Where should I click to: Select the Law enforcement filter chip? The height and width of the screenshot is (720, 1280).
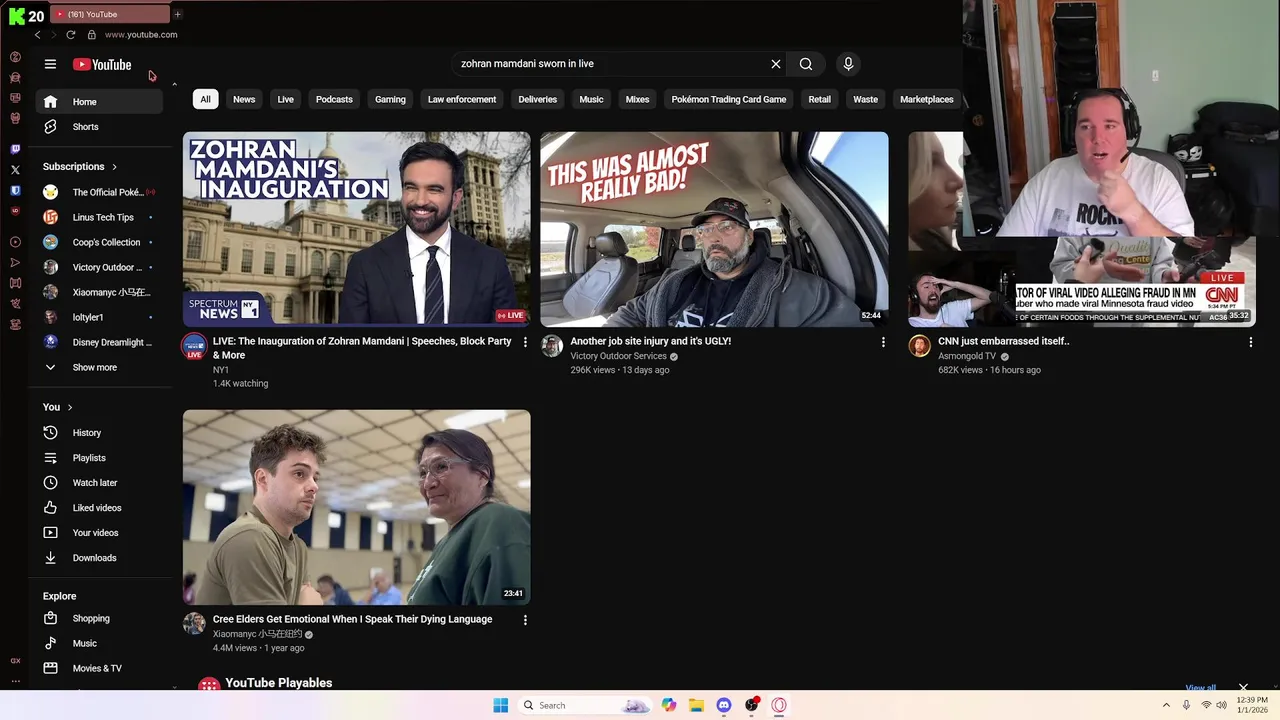[462, 100]
